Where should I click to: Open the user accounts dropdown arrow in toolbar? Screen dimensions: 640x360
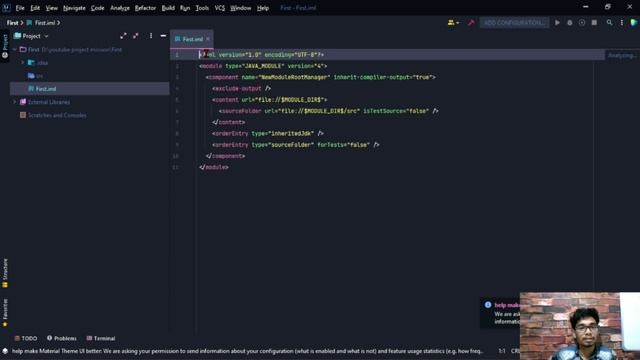458,23
